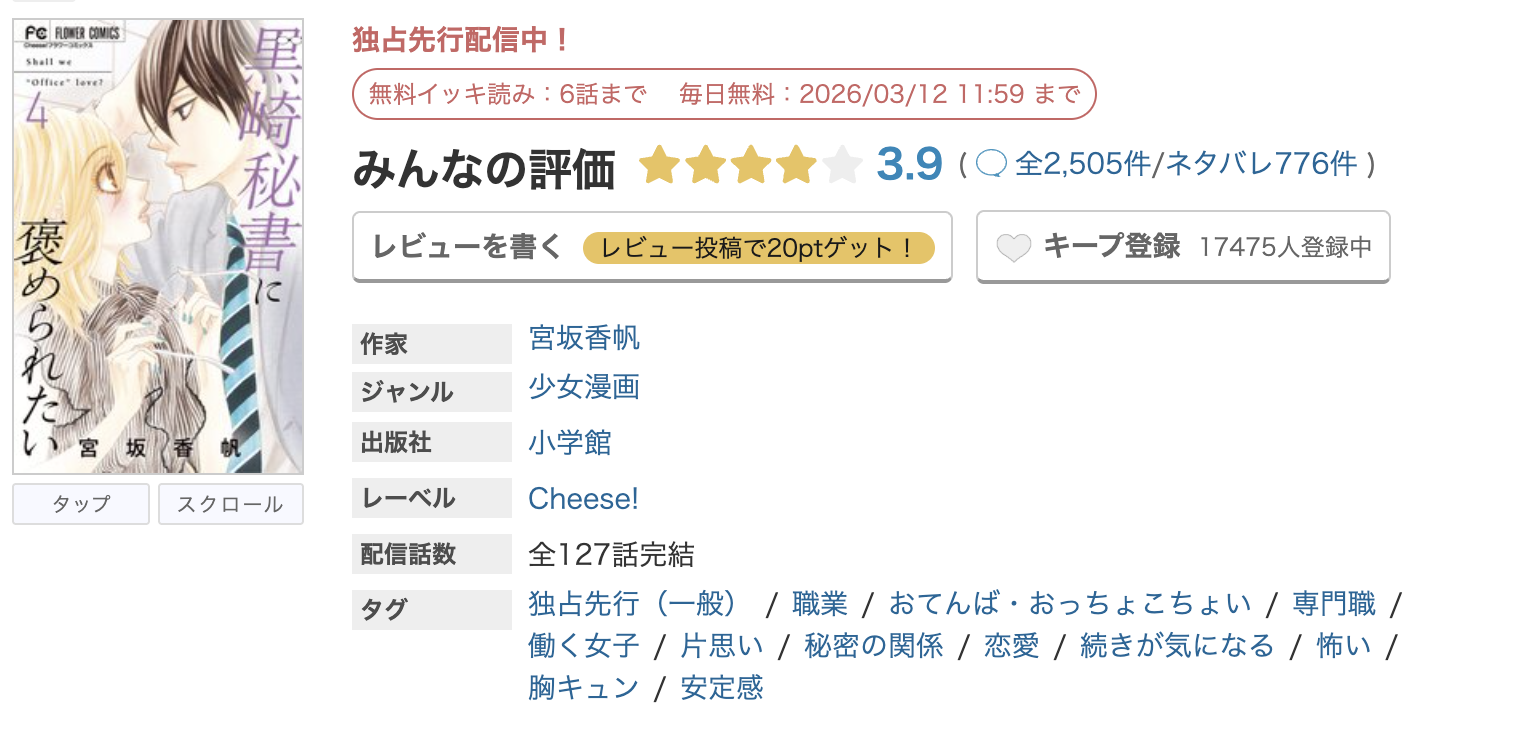Image resolution: width=1516 pixels, height=730 pixels.
Task: Browse the 少女漫画 genre link
Action: click(x=584, y=389)
